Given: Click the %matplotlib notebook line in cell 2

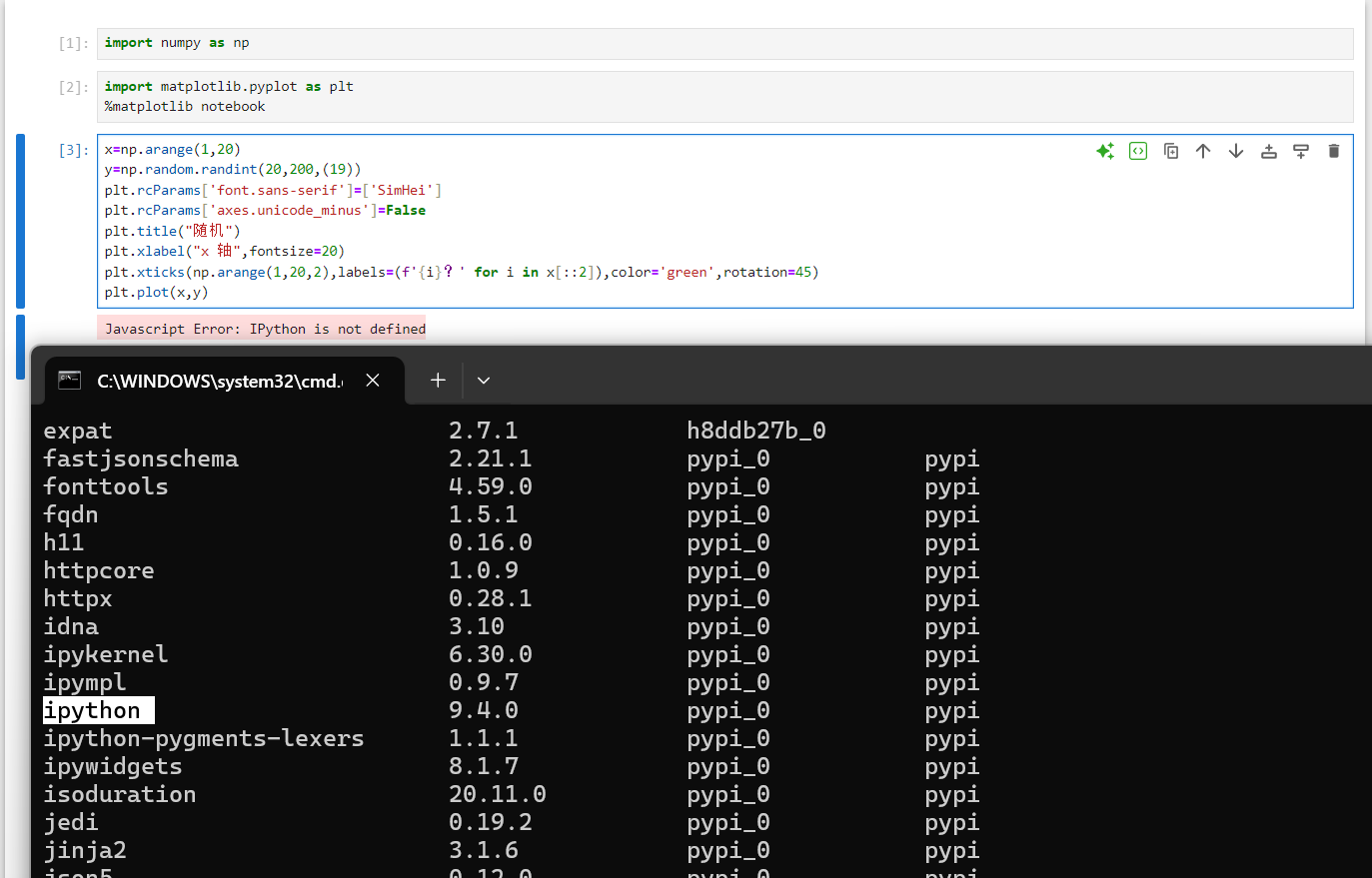Looking at the screenshot, I should 185,106.
